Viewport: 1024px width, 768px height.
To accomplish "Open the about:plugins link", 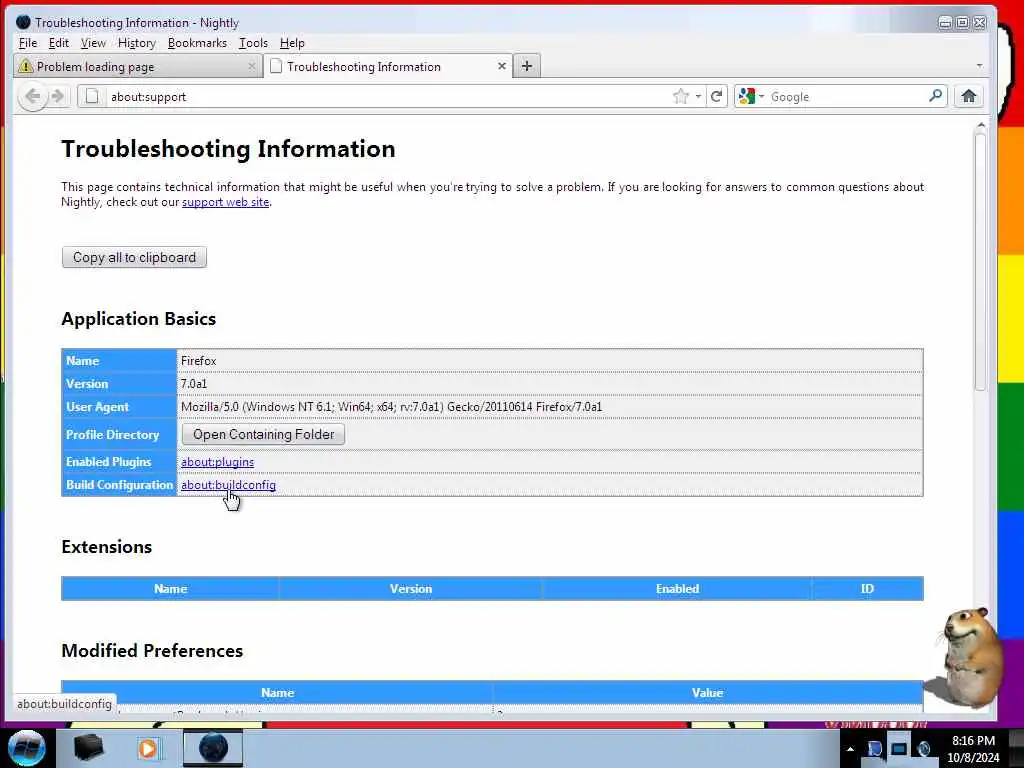I will [217, 462].
